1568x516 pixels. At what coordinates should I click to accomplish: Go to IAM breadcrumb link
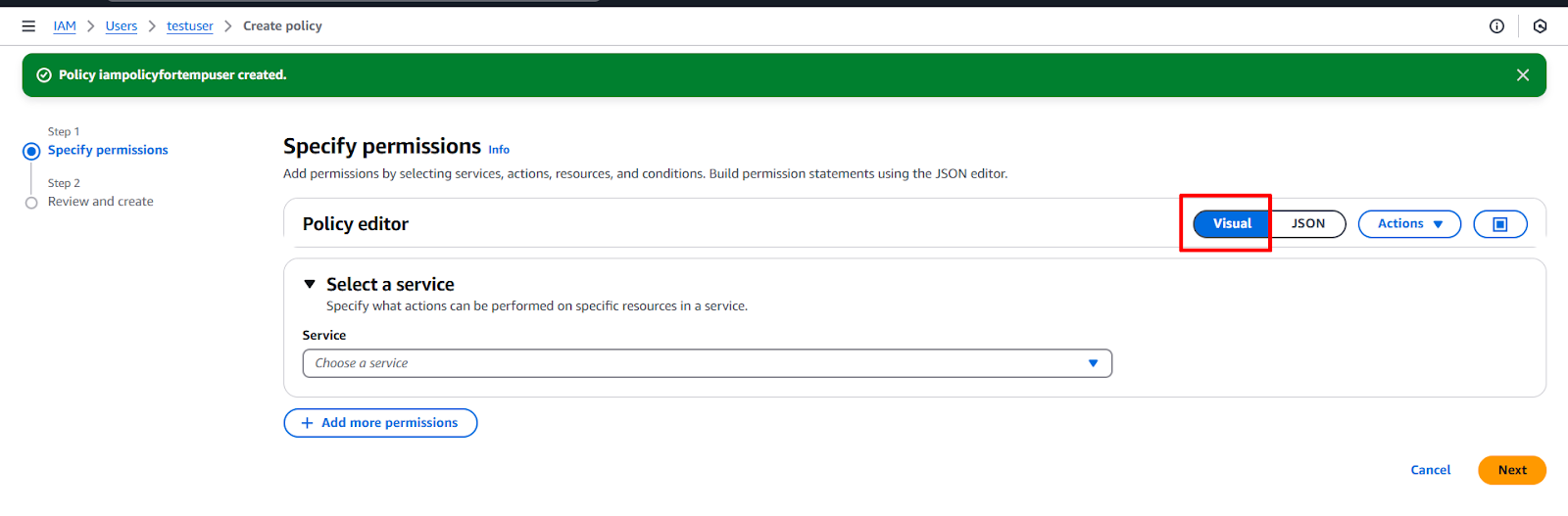pyautogui.click(x=65, y=26)
